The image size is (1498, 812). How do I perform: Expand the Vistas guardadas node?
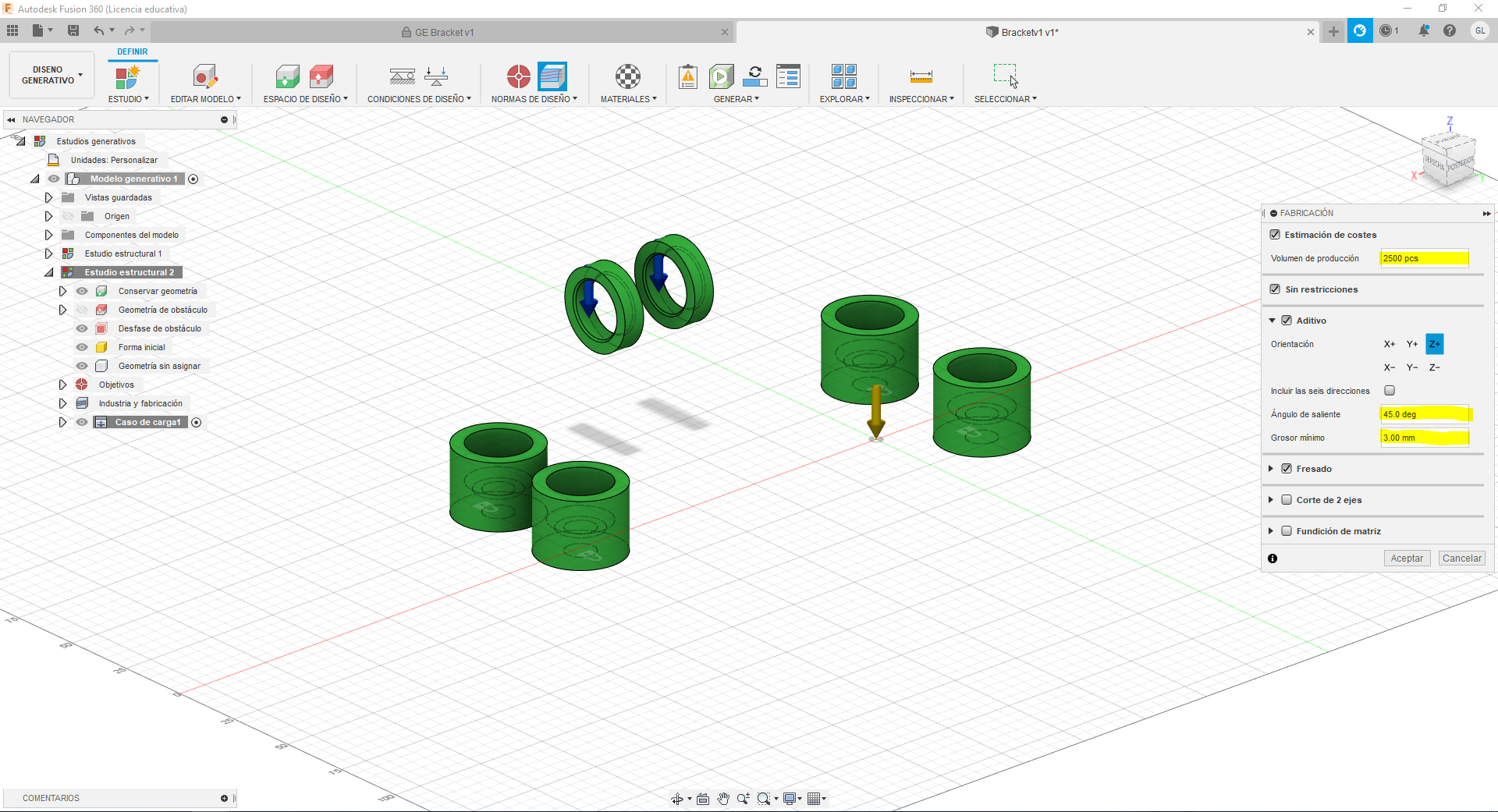pos(48,197)
